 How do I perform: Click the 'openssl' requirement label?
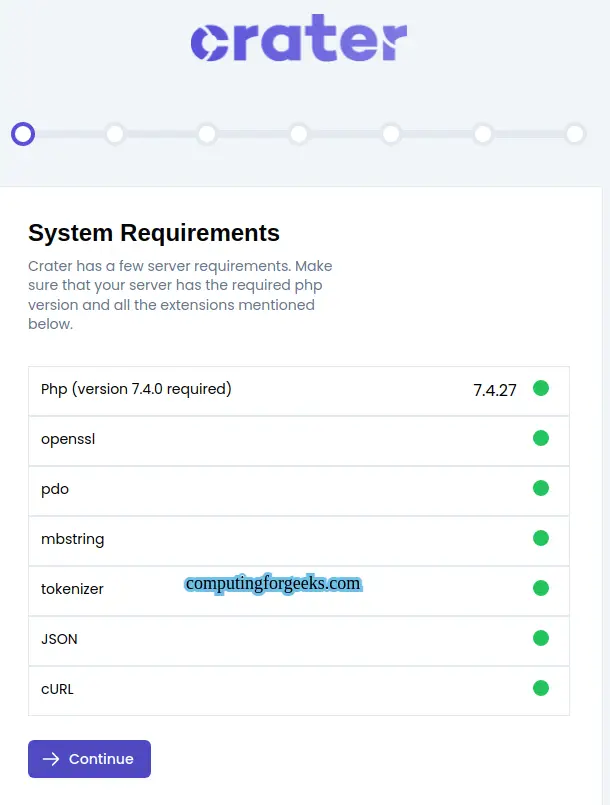tap(68, 439)
